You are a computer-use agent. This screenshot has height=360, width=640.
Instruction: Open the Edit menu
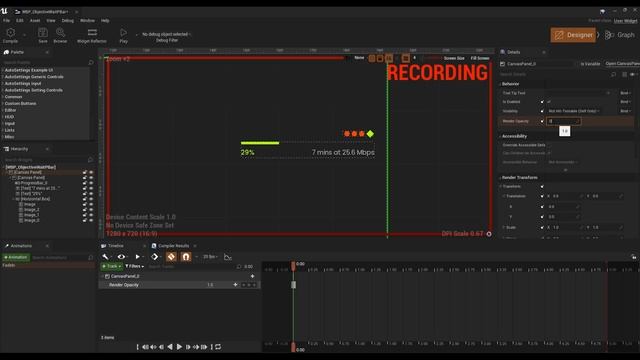coord(20,20)
